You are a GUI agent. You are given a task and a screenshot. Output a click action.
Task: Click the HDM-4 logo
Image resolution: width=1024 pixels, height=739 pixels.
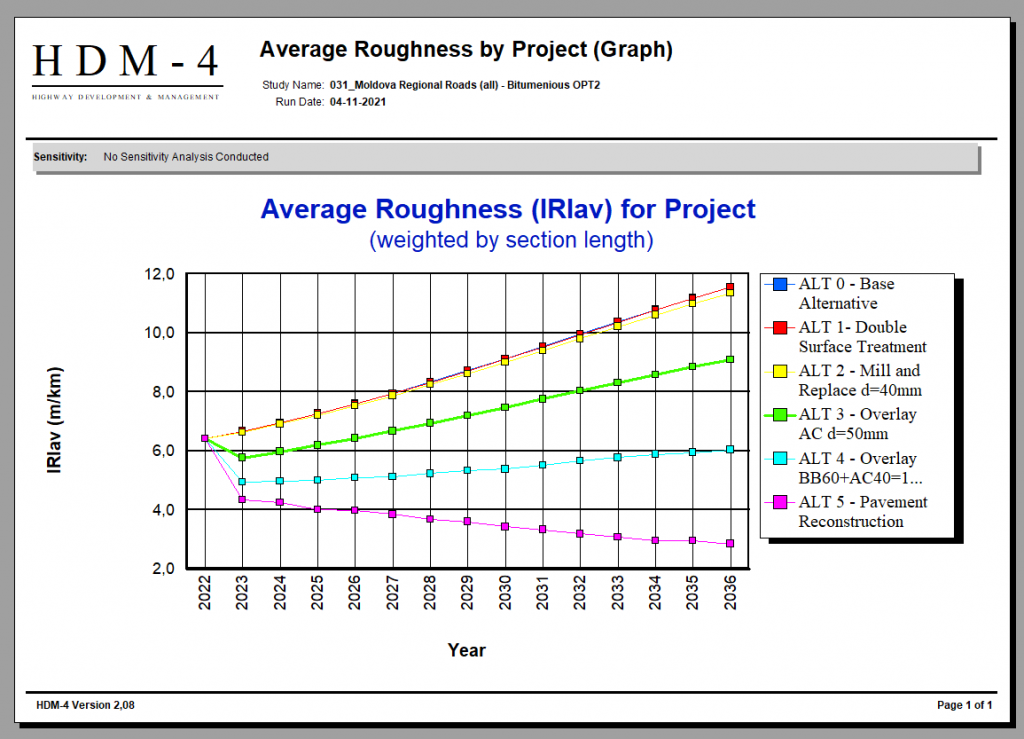point(126,68)
